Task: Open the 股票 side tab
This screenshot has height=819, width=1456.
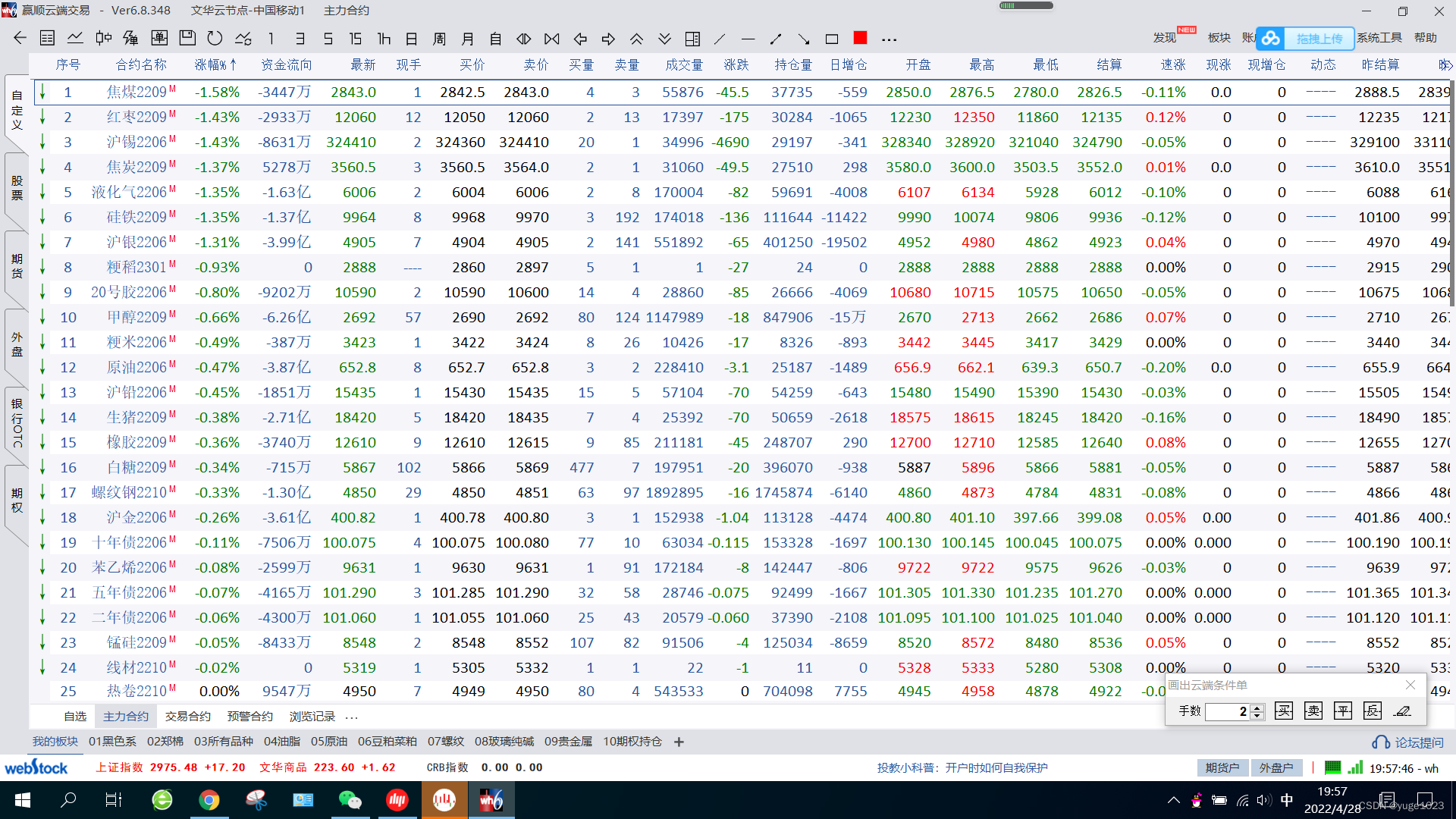Action: pyautogui.click(x=17, y=187)
